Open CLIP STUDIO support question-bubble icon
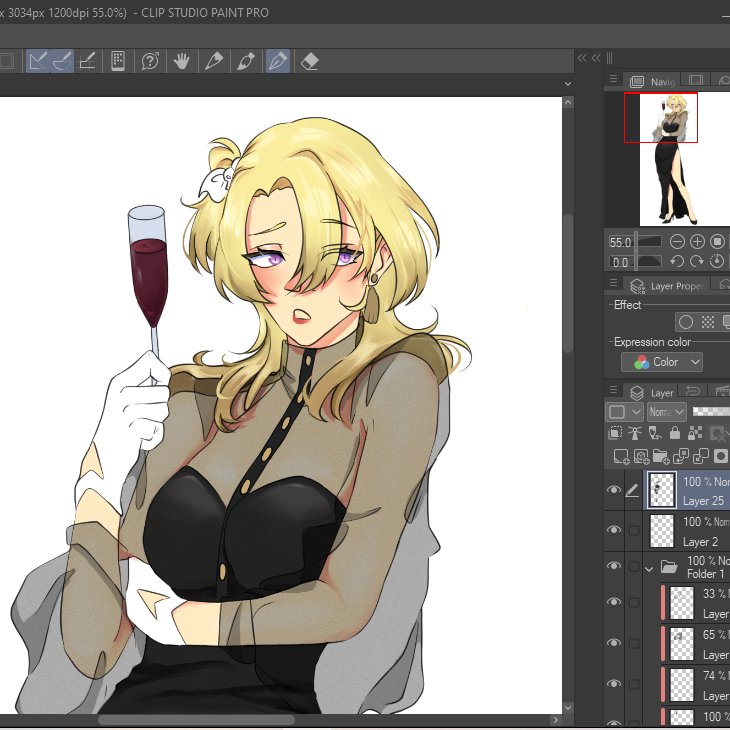The height and width of the screenshot is (730, 730). click(x=150, y=61)
